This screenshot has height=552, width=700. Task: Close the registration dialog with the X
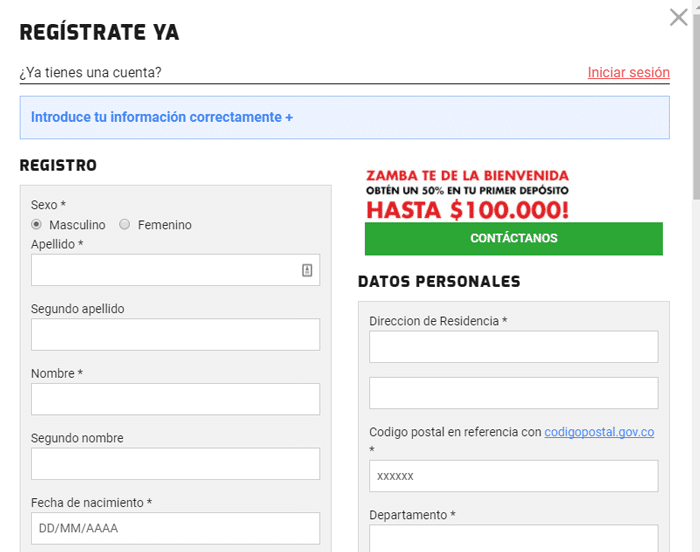(678, 18)
